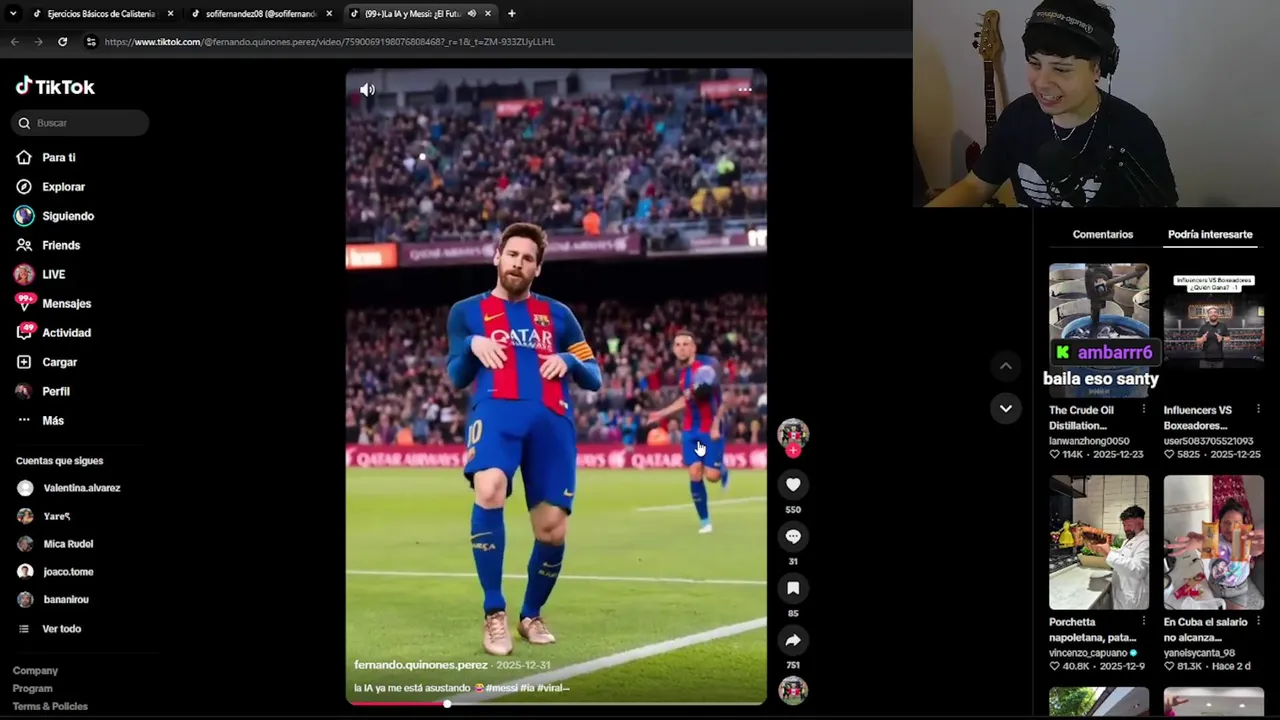Screen dimensions: 1280x720
Task: Seek using the video progress bar
Action: pos(556,704)
